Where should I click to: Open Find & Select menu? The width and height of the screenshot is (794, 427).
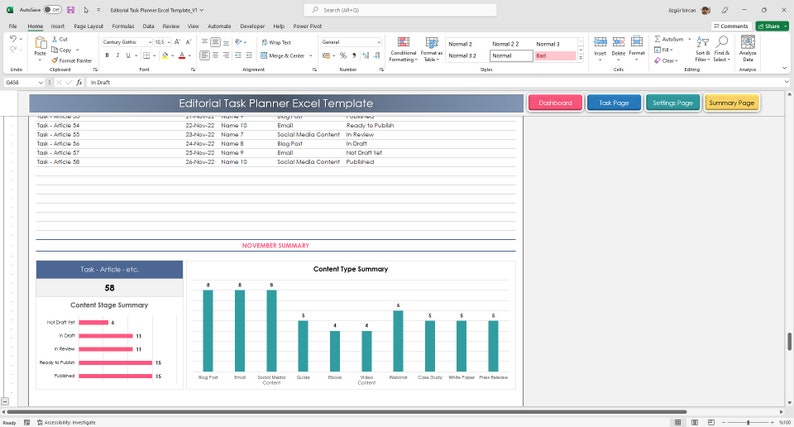(x=722, y=49)
